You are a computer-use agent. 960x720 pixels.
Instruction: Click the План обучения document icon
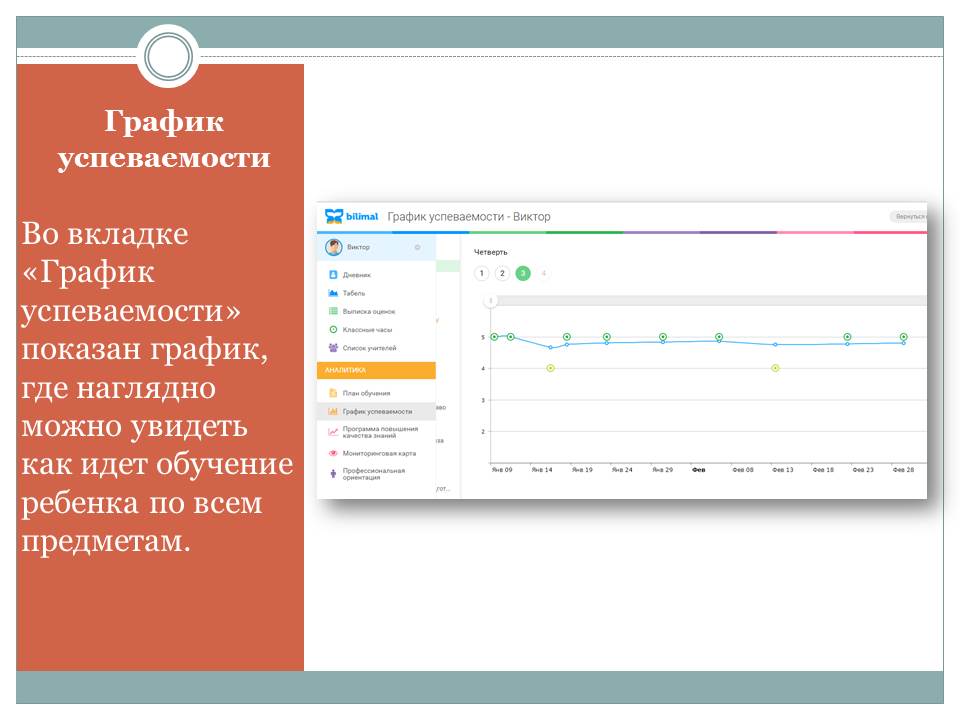(333, 393)
